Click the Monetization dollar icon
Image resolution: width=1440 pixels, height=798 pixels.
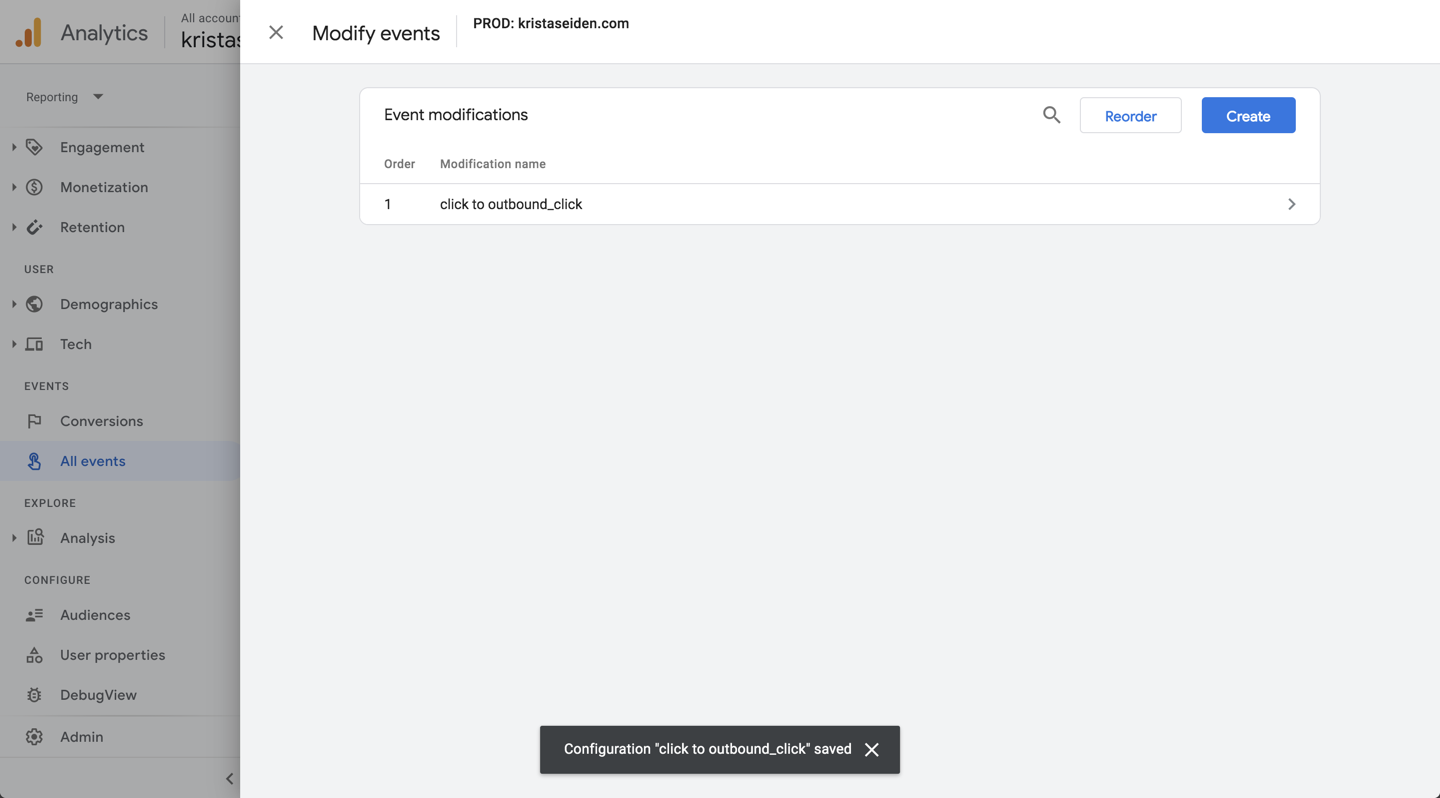coord(35,187)
